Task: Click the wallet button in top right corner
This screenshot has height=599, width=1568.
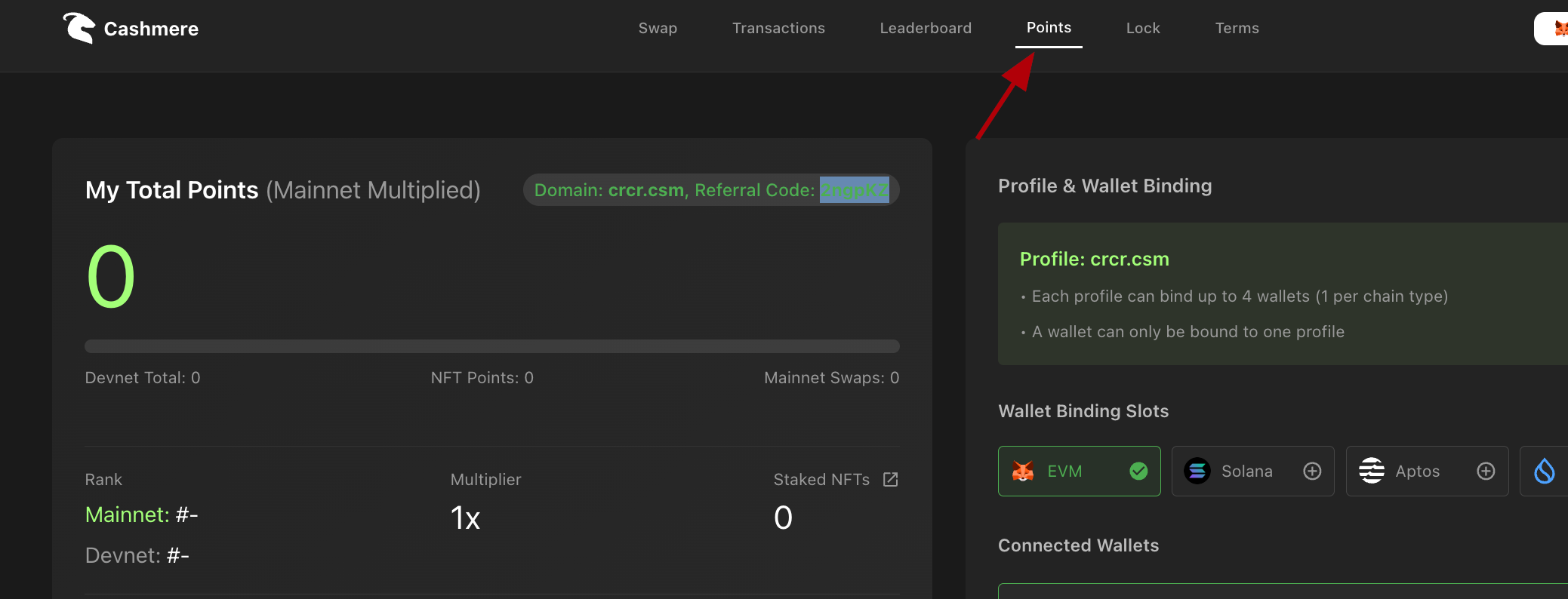Action: (x=1551, y=29)
